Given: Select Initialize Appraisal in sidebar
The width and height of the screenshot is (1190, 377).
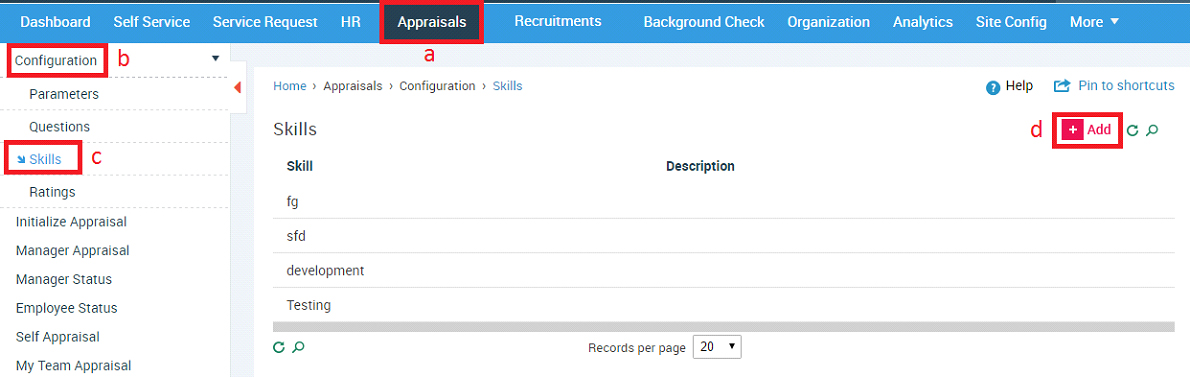Looking at the screenshot, I should [x=71, y=222].
